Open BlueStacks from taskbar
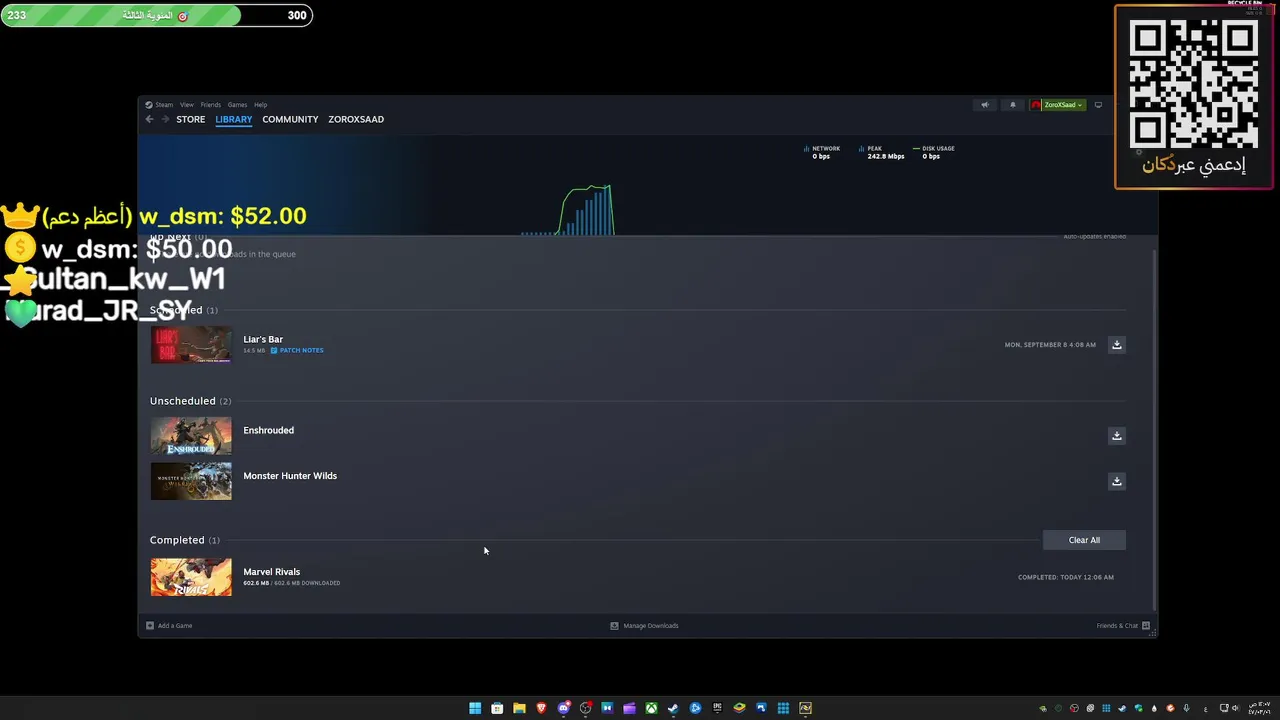 click(739, 708)
